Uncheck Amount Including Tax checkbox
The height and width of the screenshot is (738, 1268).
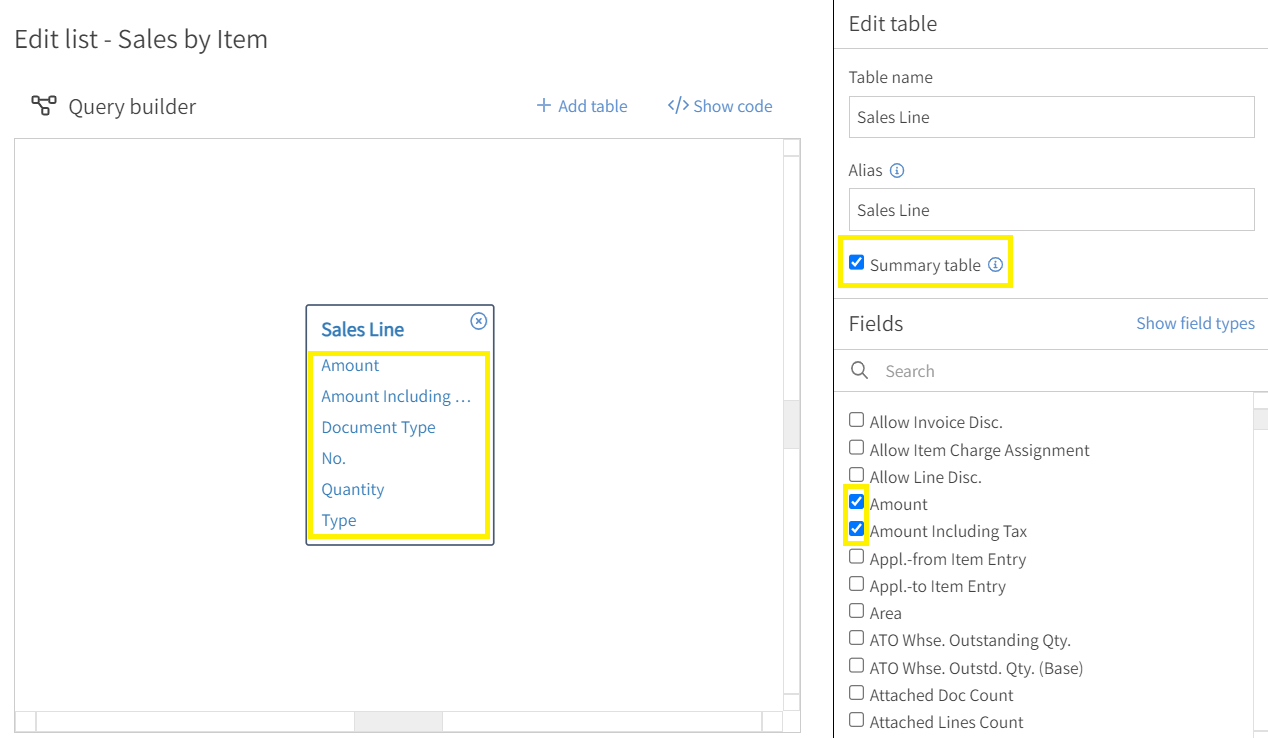point(856,529)
